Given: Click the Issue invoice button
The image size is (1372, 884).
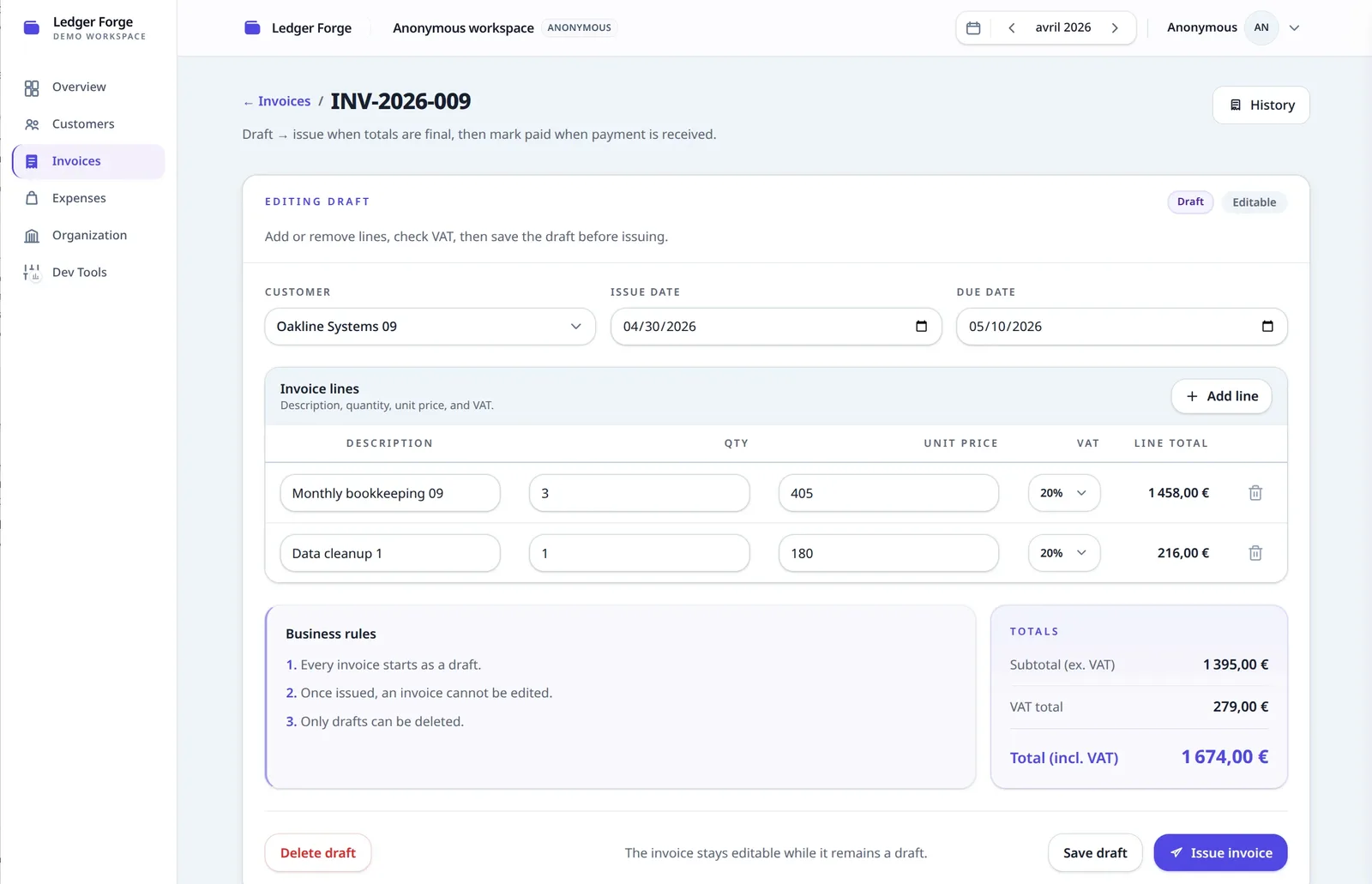Looking at the screenshot, I should click(x=1220, y=853).
